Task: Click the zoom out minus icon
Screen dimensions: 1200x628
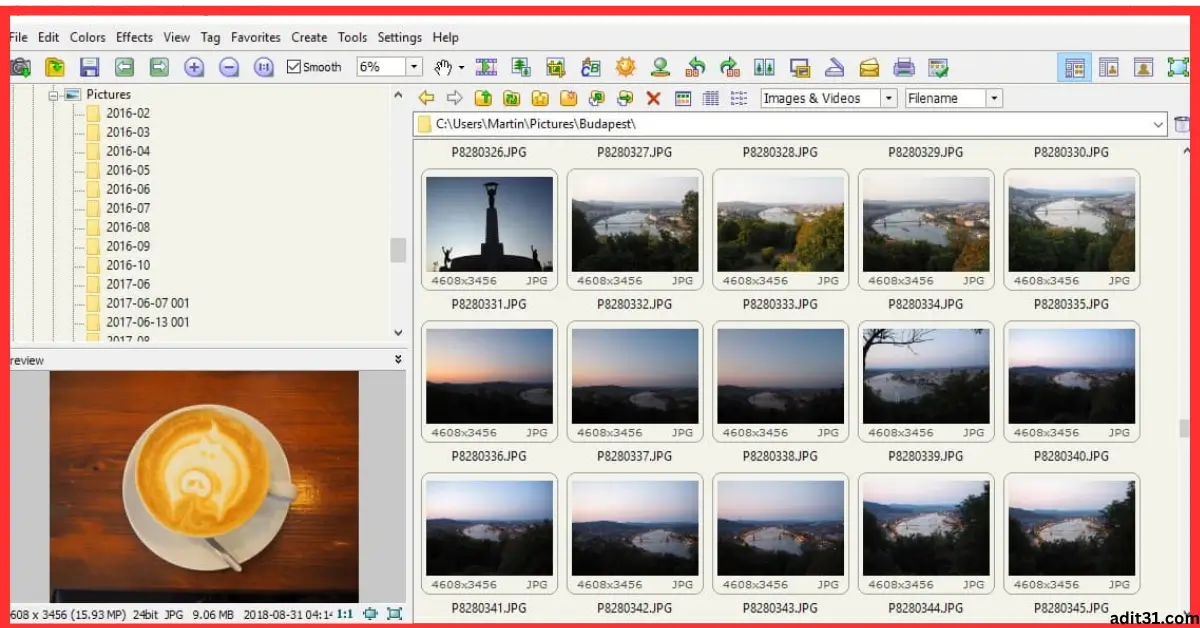Action: 229,67
